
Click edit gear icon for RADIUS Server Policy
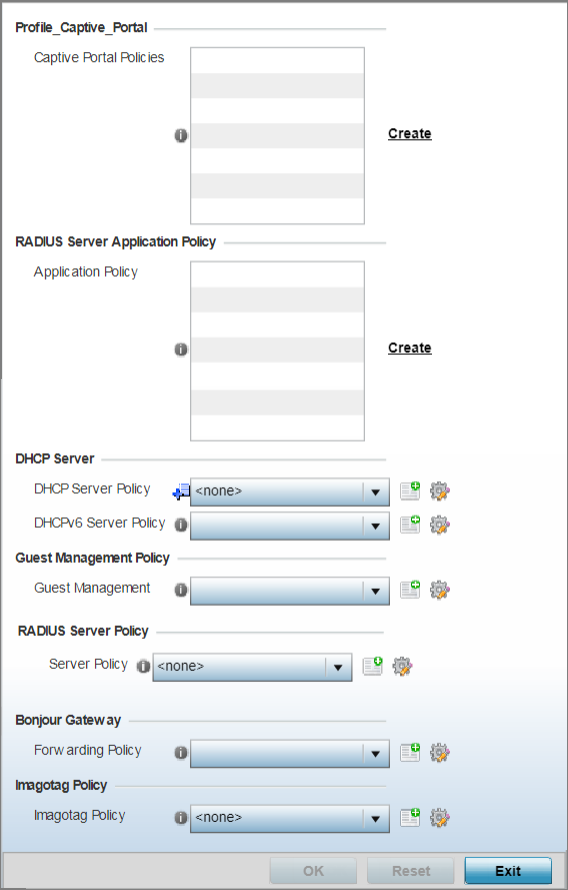coord(402,666)
